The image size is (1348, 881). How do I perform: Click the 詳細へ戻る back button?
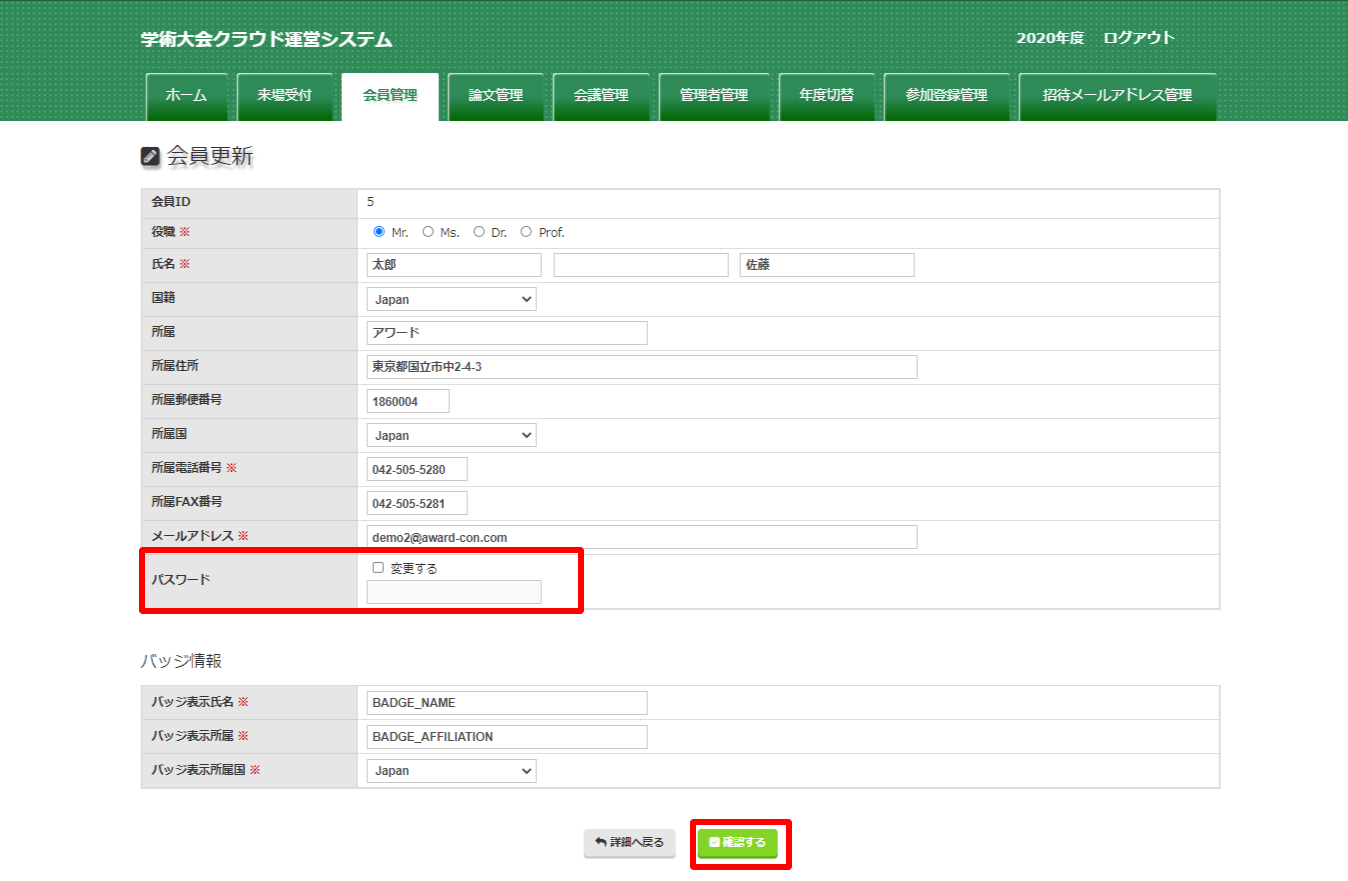point(629,843)
